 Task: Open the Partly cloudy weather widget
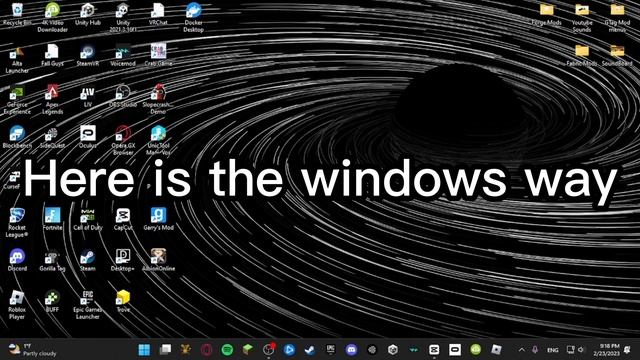tap(33, 350)
